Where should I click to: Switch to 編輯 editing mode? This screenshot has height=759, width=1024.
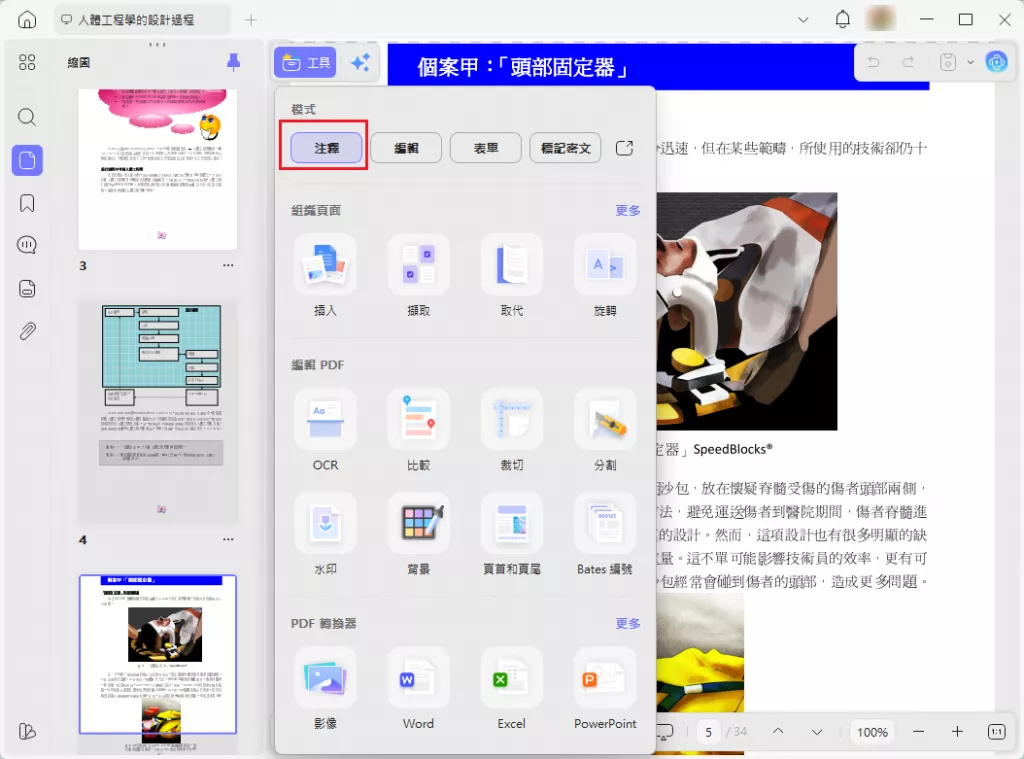coord(405,147)
